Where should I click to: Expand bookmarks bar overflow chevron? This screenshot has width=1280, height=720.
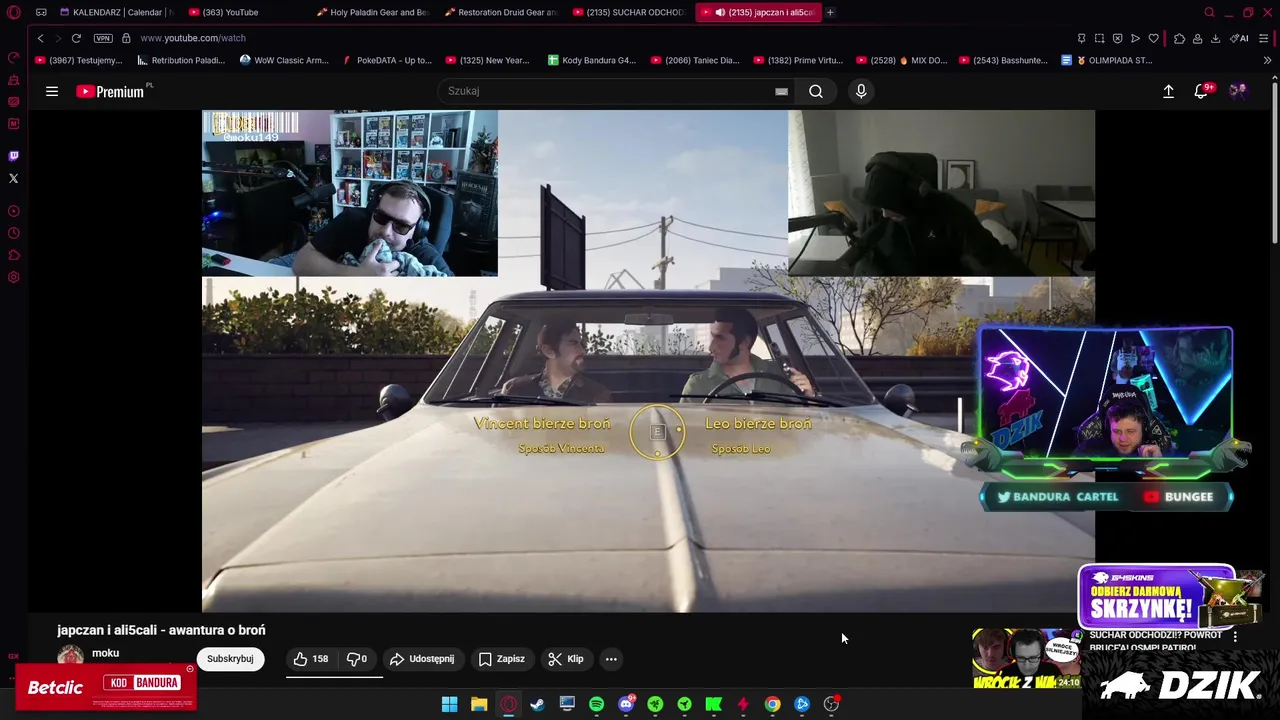tap(1267, 60)
